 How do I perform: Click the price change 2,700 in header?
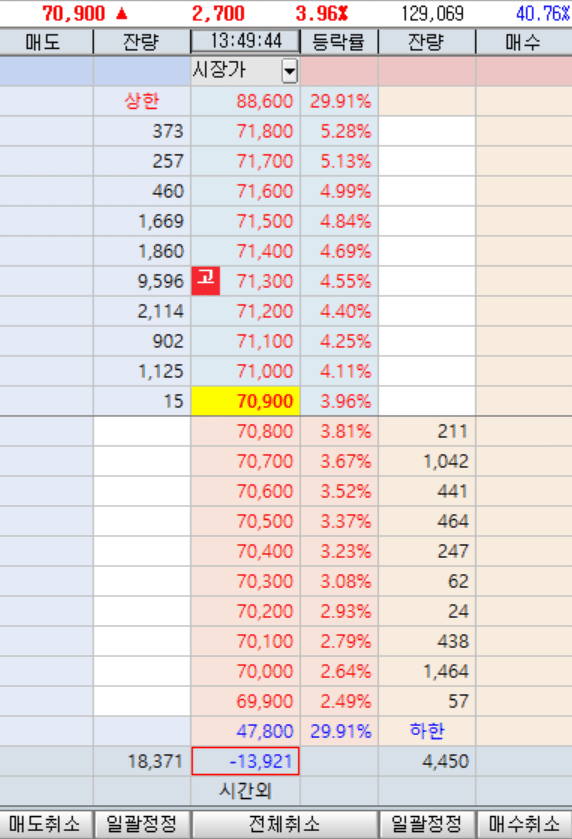point(218,13)
